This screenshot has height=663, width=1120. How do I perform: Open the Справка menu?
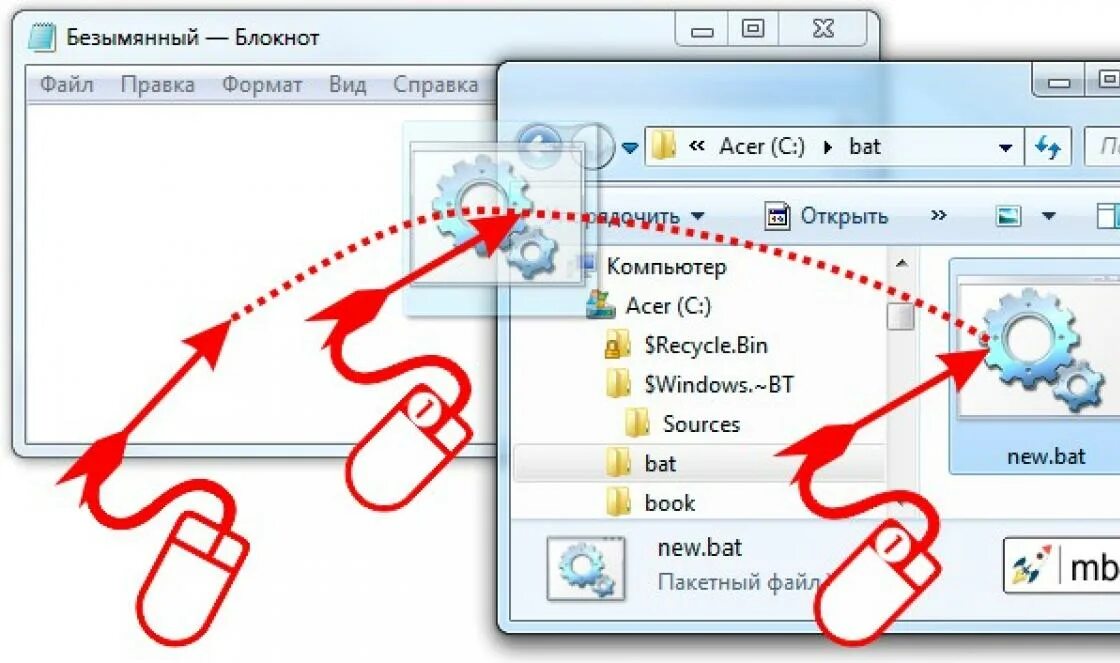click(436, 84)
